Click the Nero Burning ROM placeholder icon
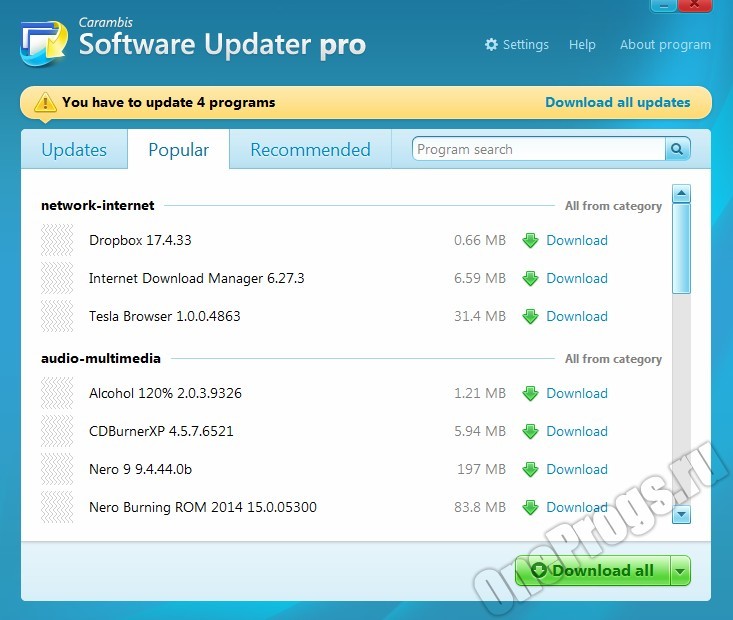 [x=57, y=507]
